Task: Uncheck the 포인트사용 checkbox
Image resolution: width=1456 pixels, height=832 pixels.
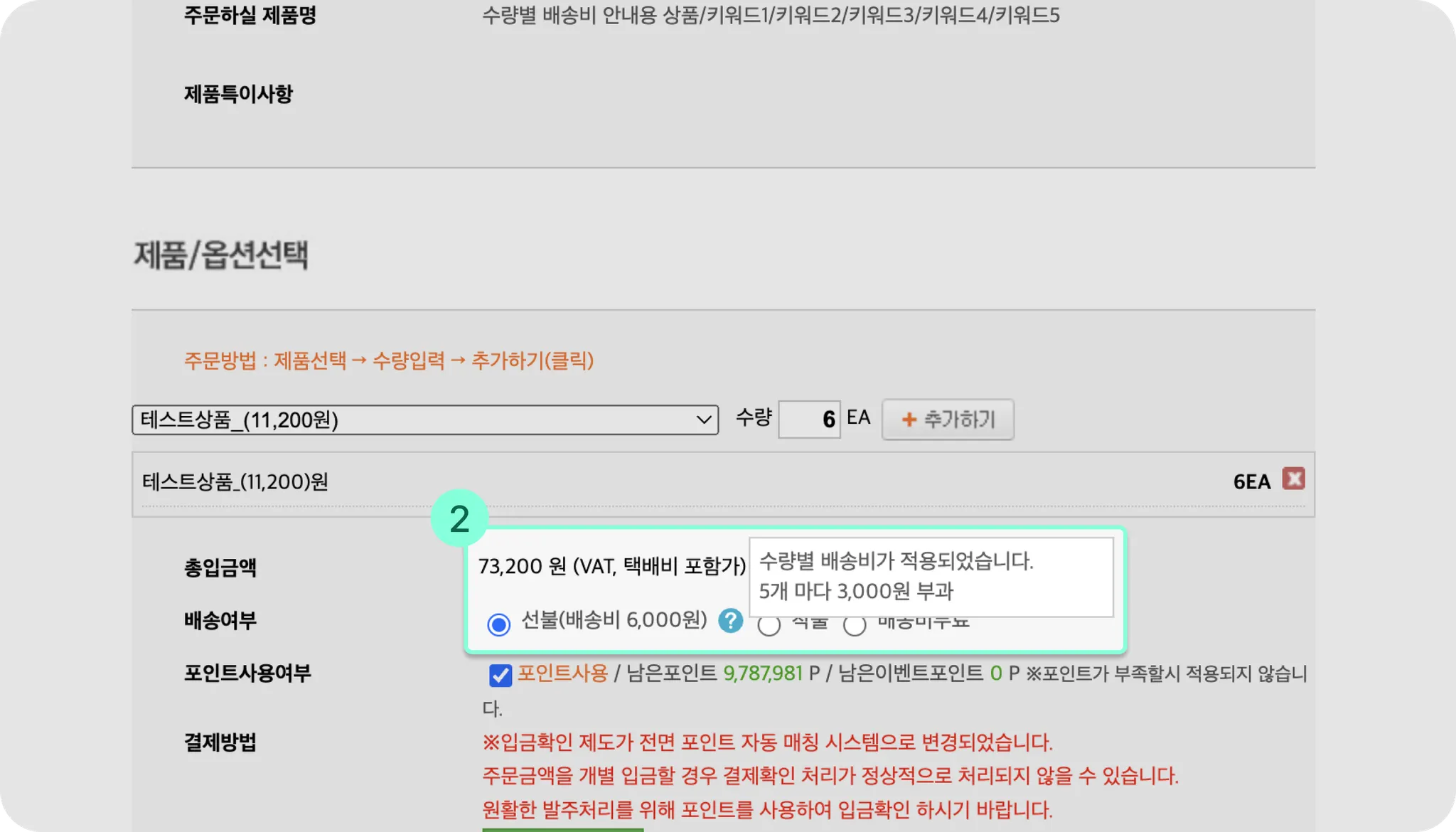Action: (x=500, y=675)
